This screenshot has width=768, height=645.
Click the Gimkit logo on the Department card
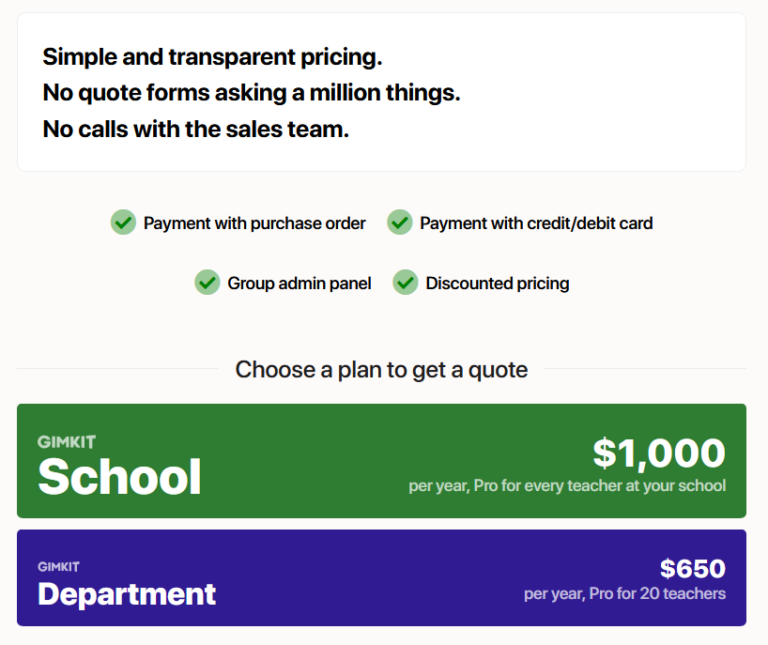[59, 567]
